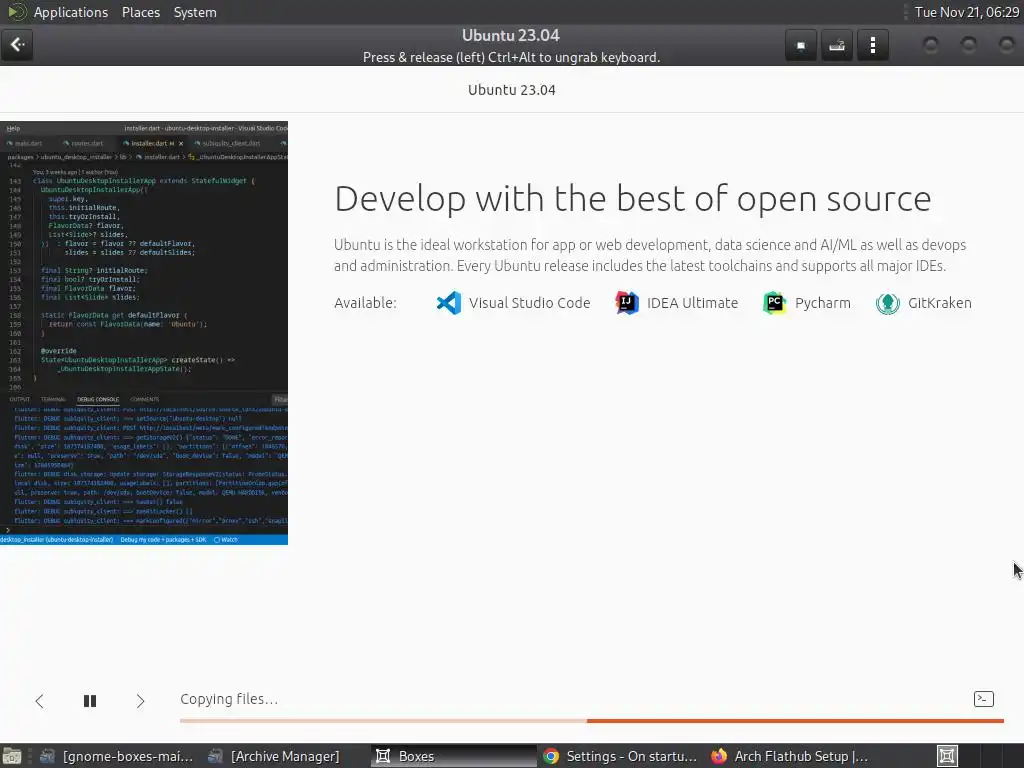
Task: Click the 'Pycharm' label
Action: point(823,303)
